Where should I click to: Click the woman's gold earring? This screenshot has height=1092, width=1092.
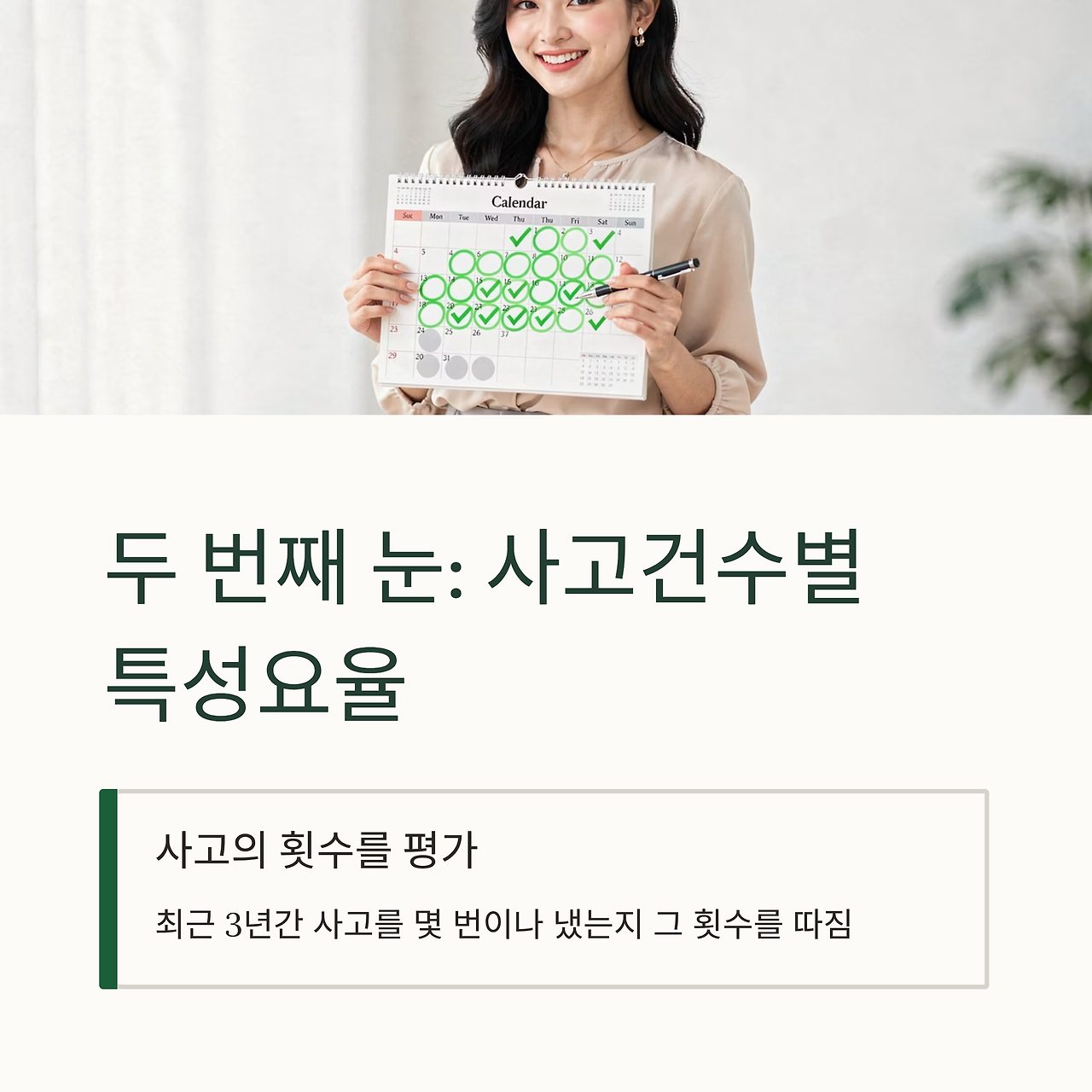[636, 37]
